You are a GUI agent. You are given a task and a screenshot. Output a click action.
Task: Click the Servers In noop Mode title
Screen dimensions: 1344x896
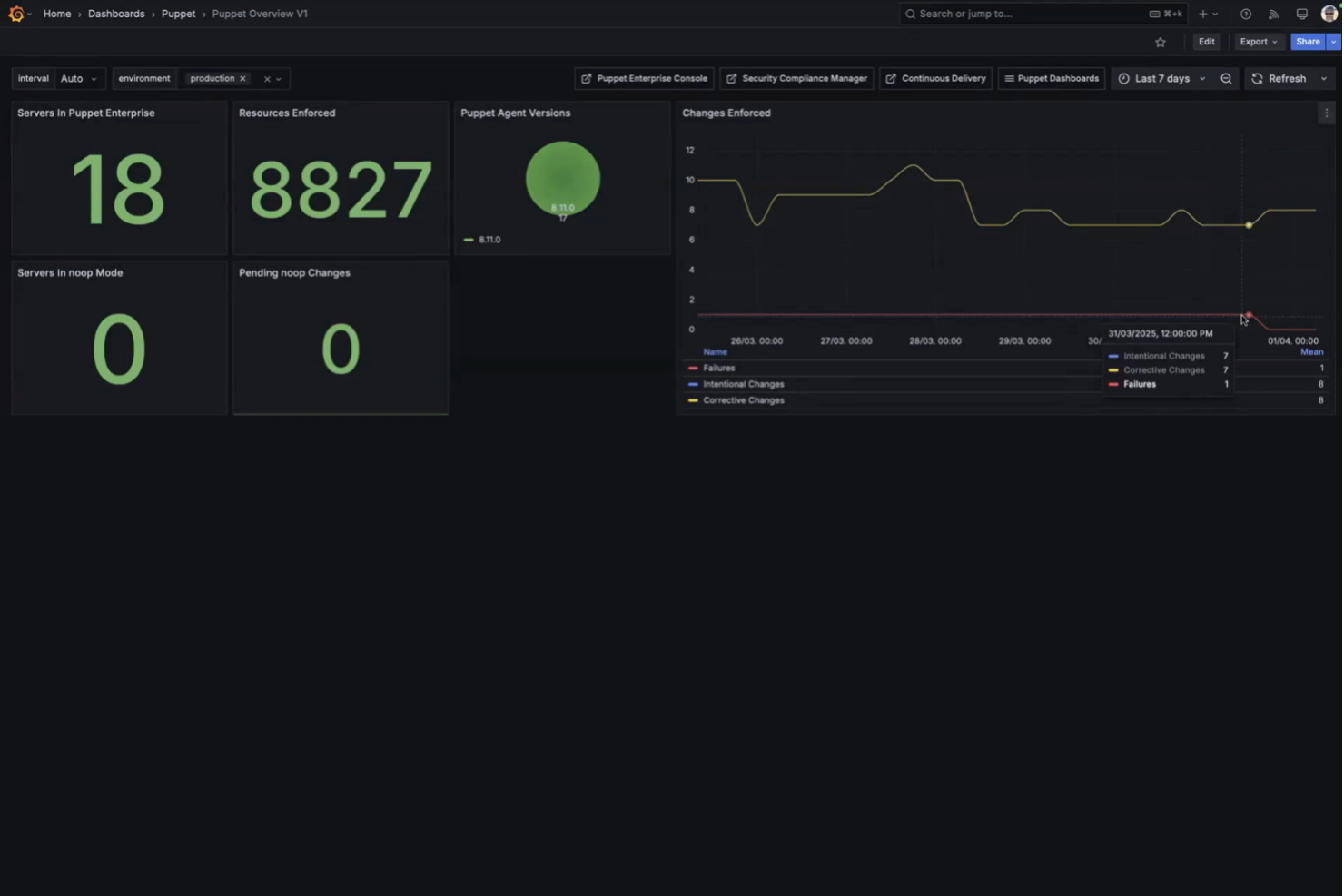coord(70,273)
